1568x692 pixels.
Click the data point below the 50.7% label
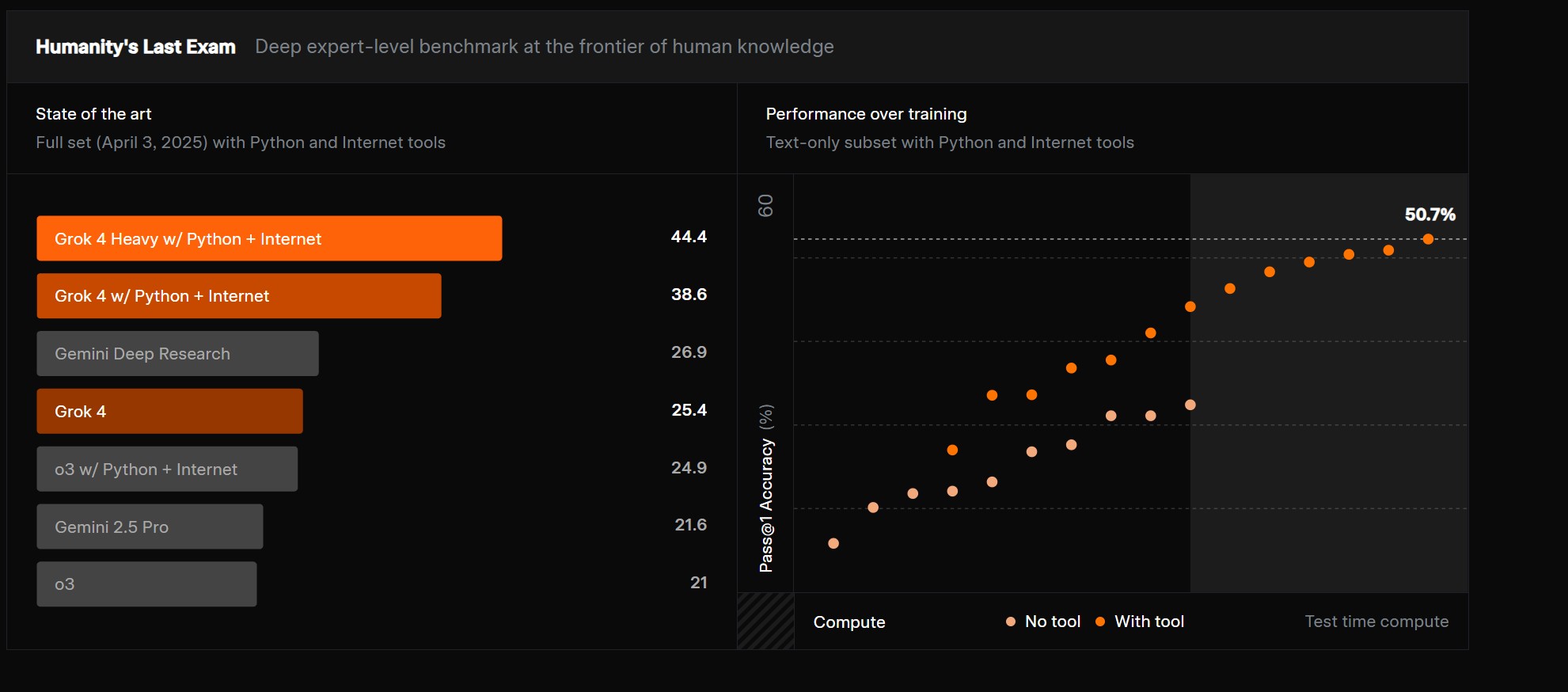[x=1428, y=239]
